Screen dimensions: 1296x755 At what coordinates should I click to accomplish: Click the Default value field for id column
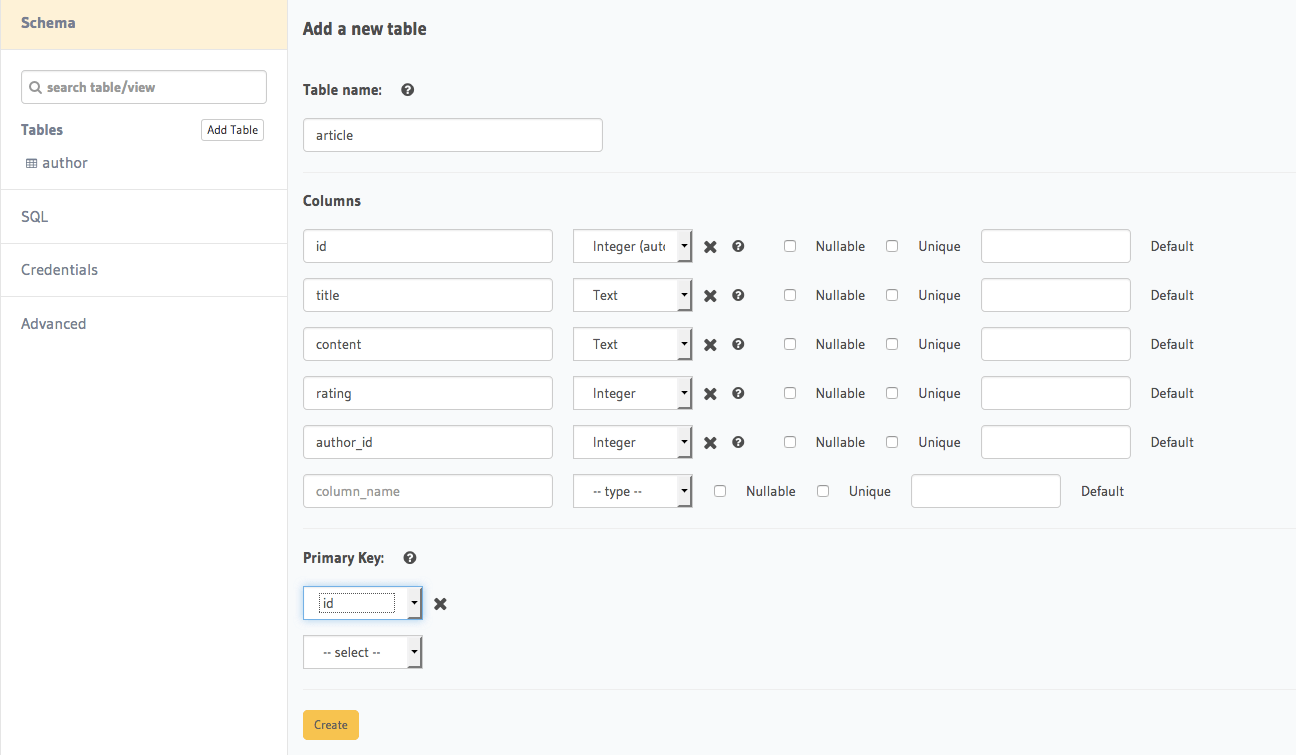[1055, 246]
